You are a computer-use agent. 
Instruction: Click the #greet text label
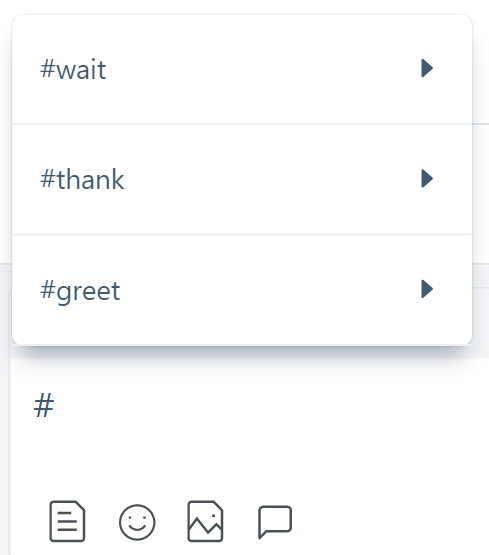[x=80, y=291]
